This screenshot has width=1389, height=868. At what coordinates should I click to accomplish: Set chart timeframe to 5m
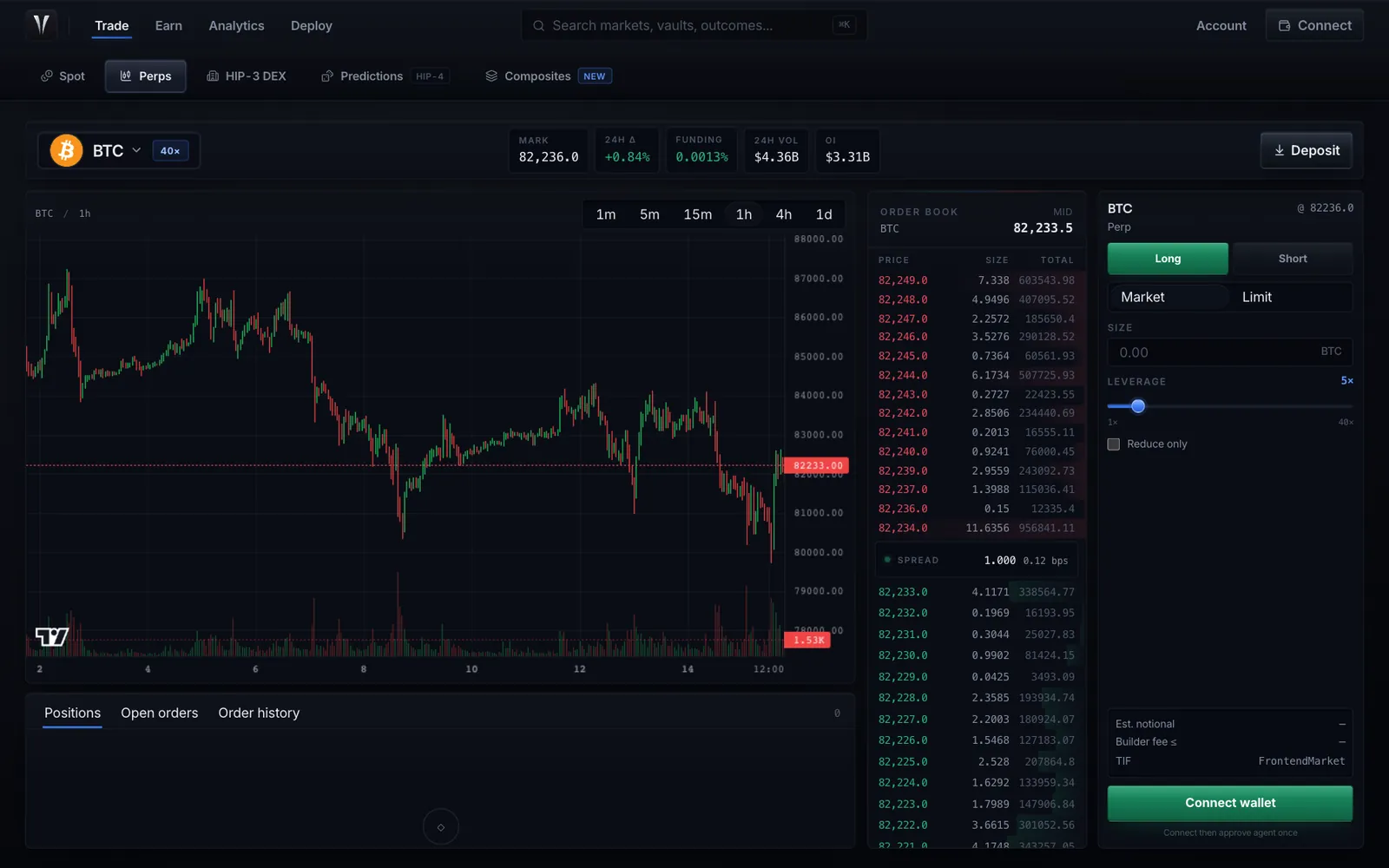[x=649, y=214]
